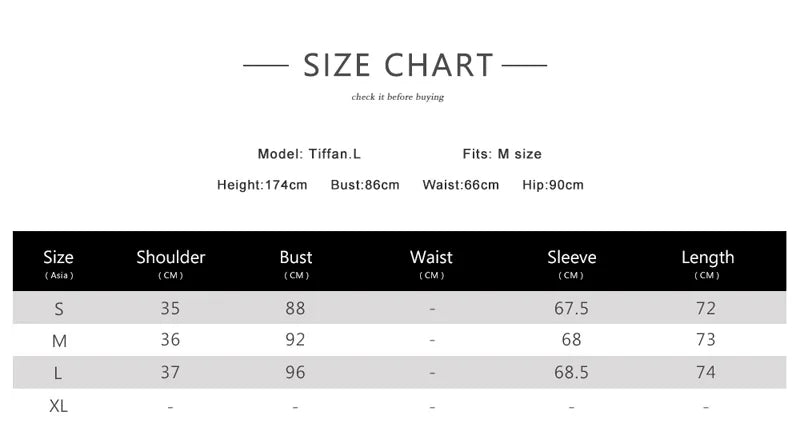Select the S size row label
Screen dimensions: 800x423
[x=59, y=309]
